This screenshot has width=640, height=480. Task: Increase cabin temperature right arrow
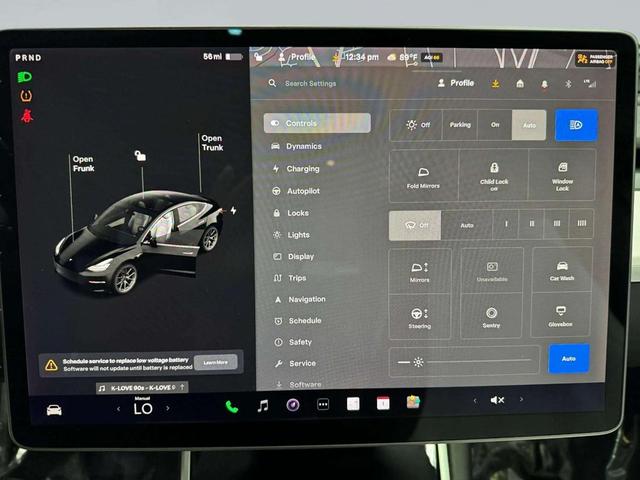point(168,408)
